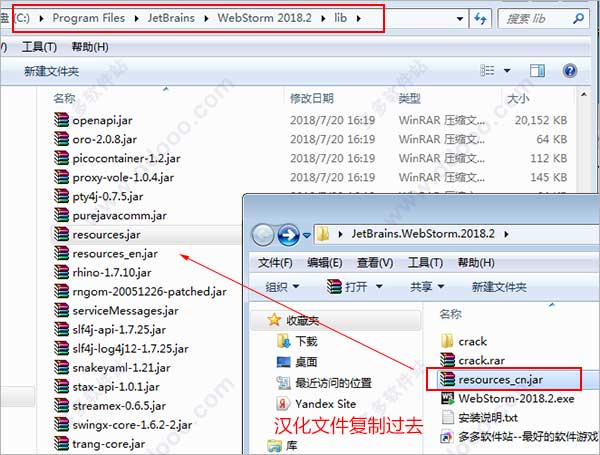Open the 文件(F) menu in front window
Screen dimensions: 600x455
click(275, 263)
